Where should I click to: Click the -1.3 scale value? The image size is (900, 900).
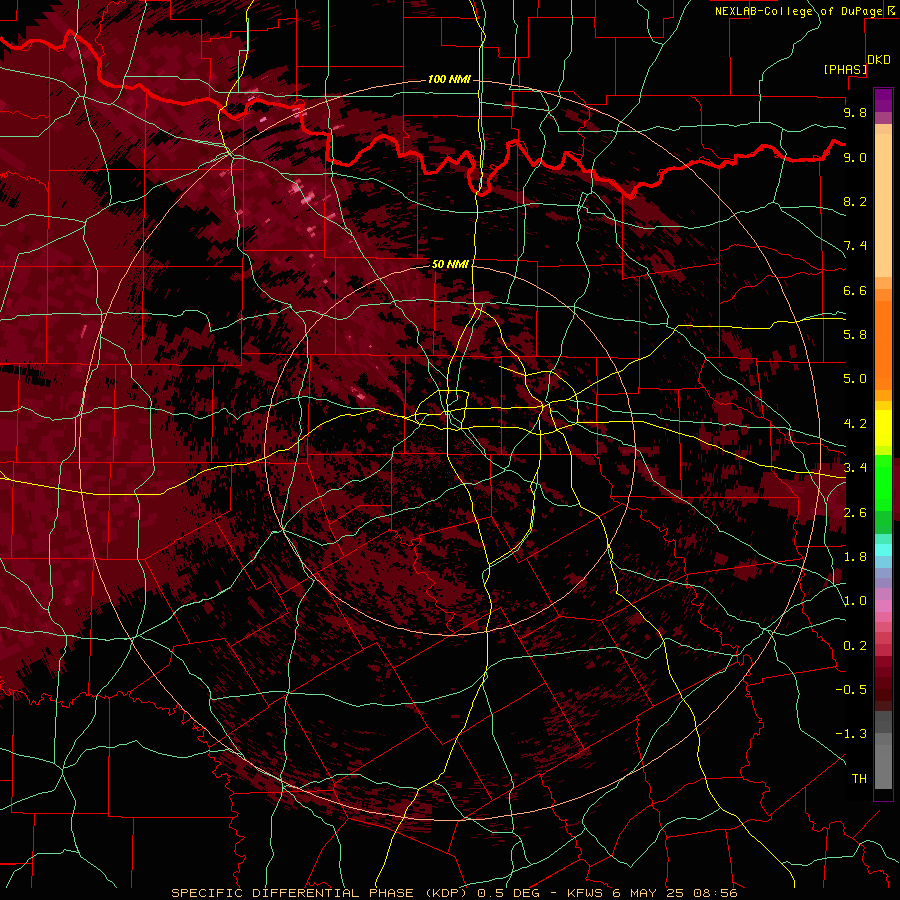(x=851, y=734)
